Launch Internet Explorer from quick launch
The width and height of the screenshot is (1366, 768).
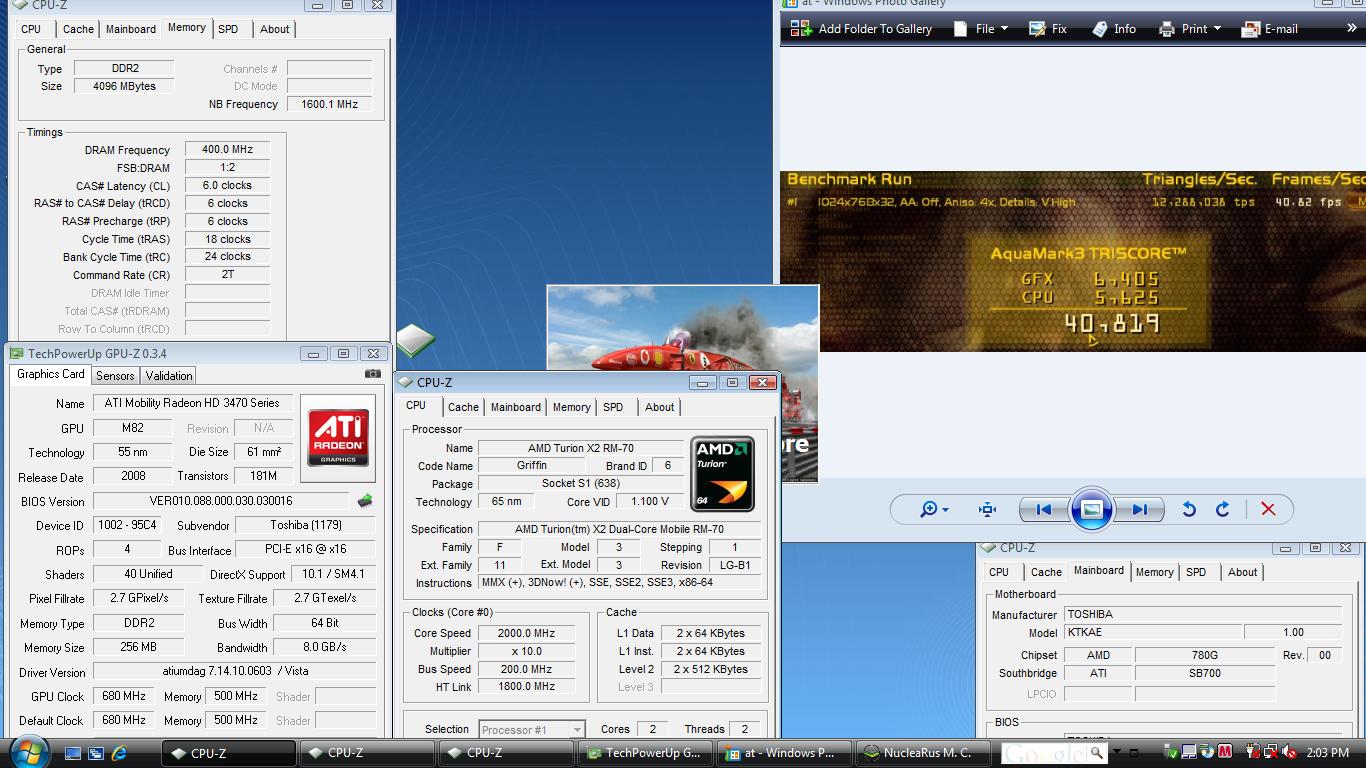coord(120,753)
